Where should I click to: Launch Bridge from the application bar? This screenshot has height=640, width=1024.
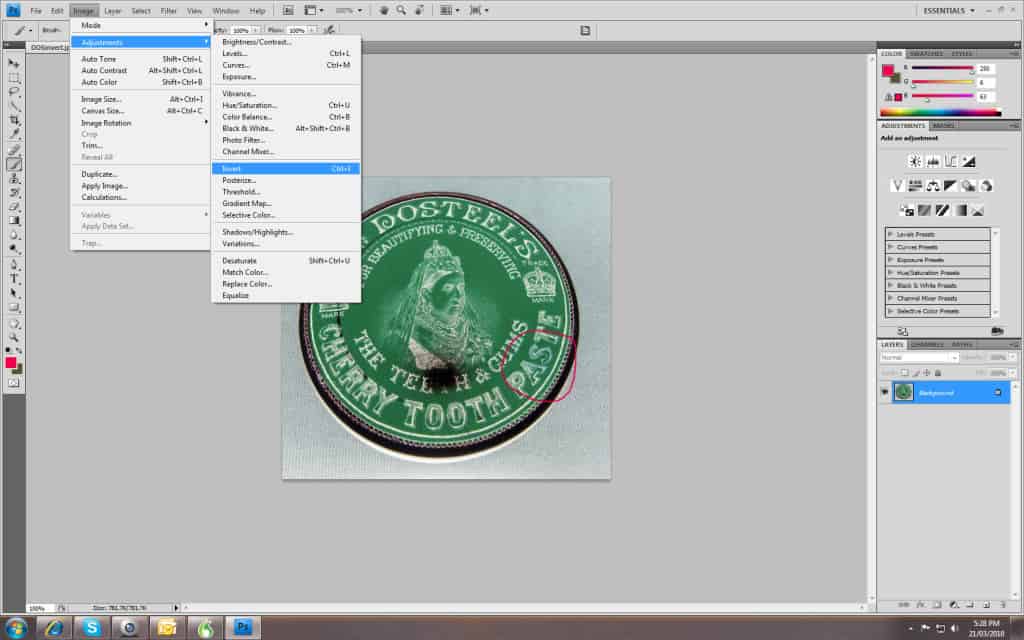tap(288, 10)
